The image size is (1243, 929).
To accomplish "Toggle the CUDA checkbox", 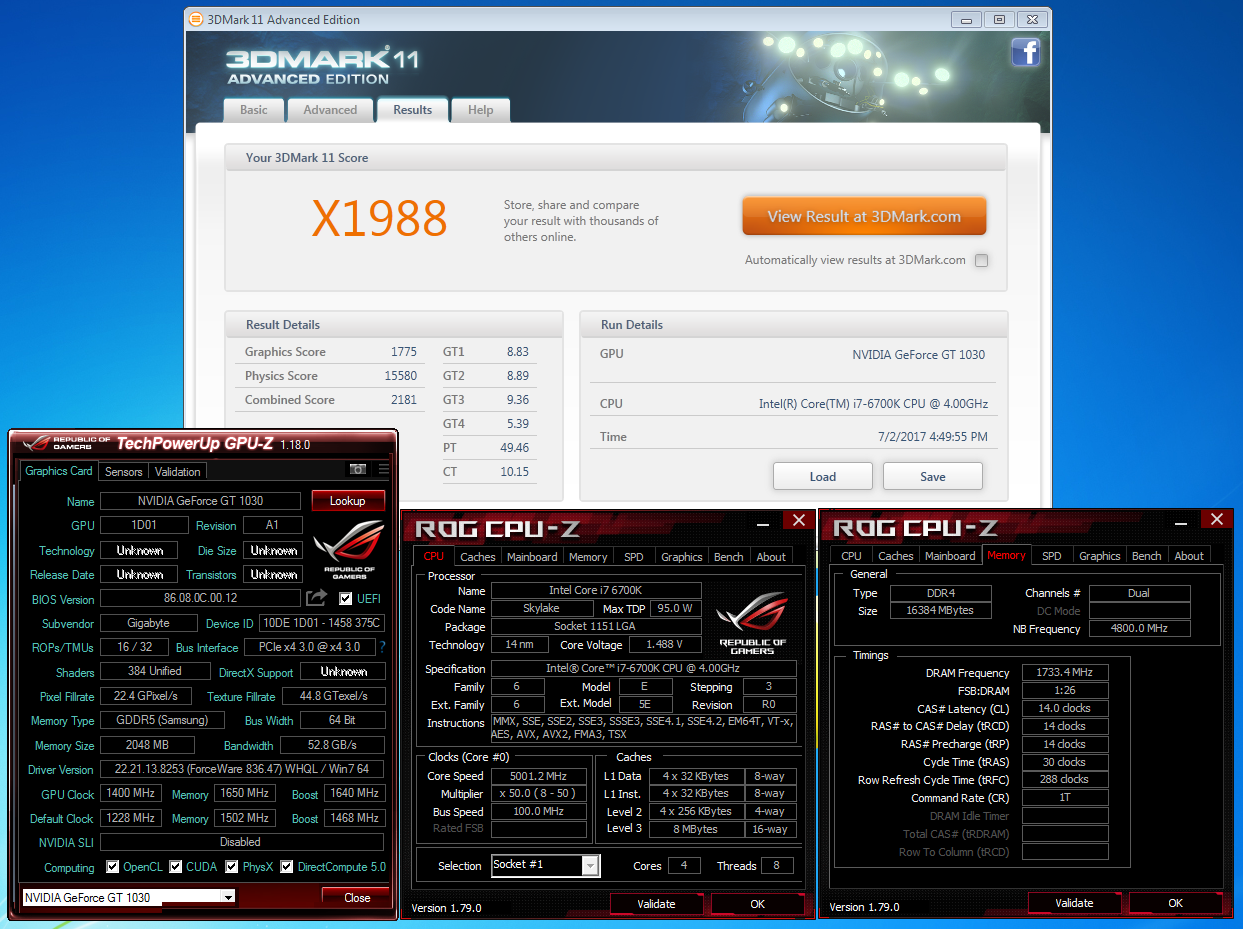I will 176,867.
